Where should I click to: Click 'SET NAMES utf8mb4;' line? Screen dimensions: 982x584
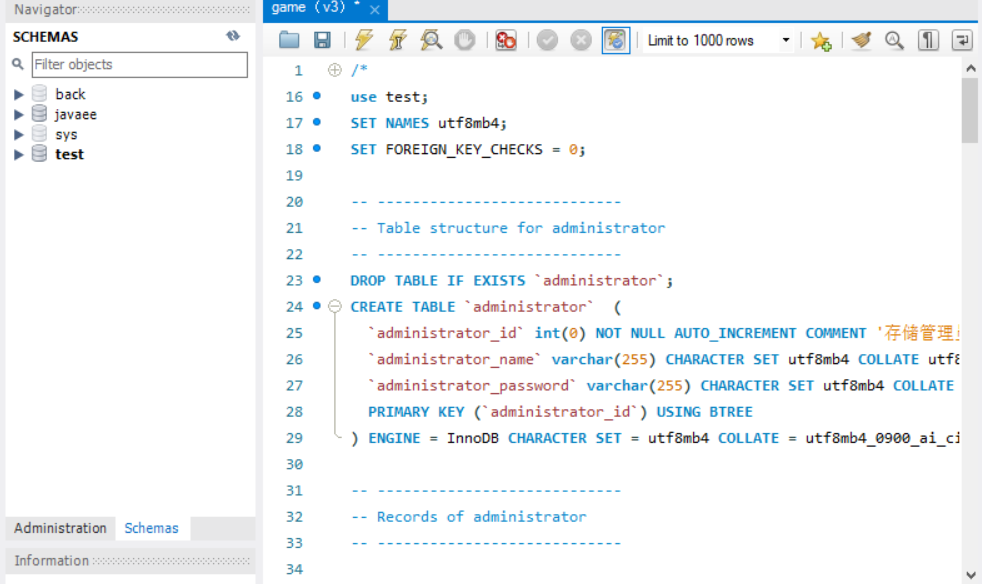coord(428,123)
